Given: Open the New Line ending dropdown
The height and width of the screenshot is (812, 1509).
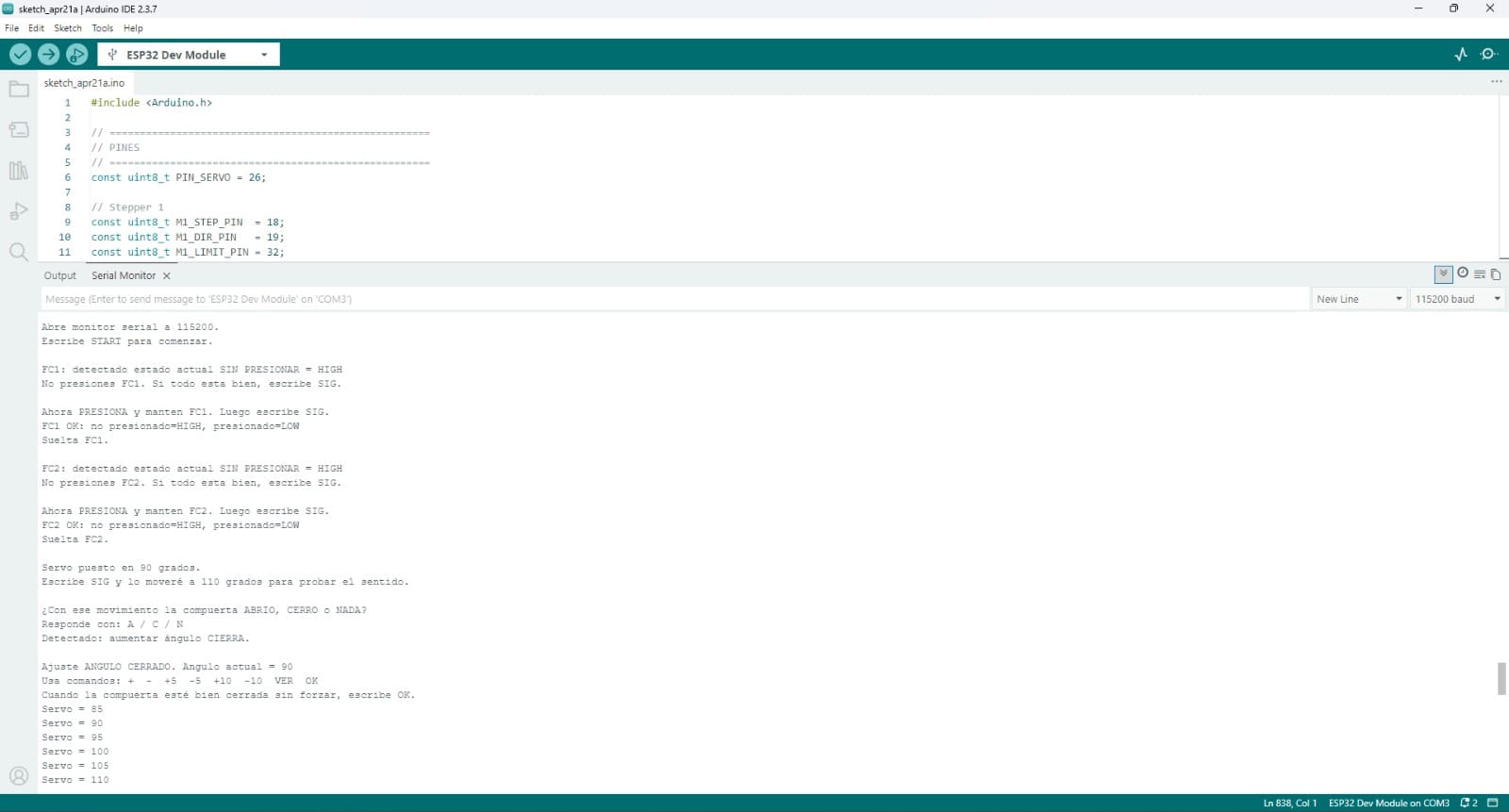Looking at the screenshot, I should click(1359, 299).
